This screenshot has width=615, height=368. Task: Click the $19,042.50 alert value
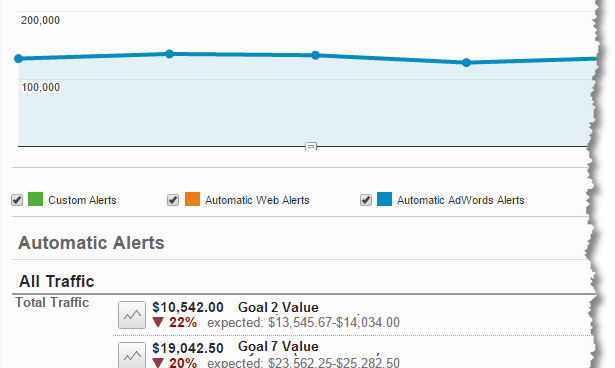(x=188, y=348)
